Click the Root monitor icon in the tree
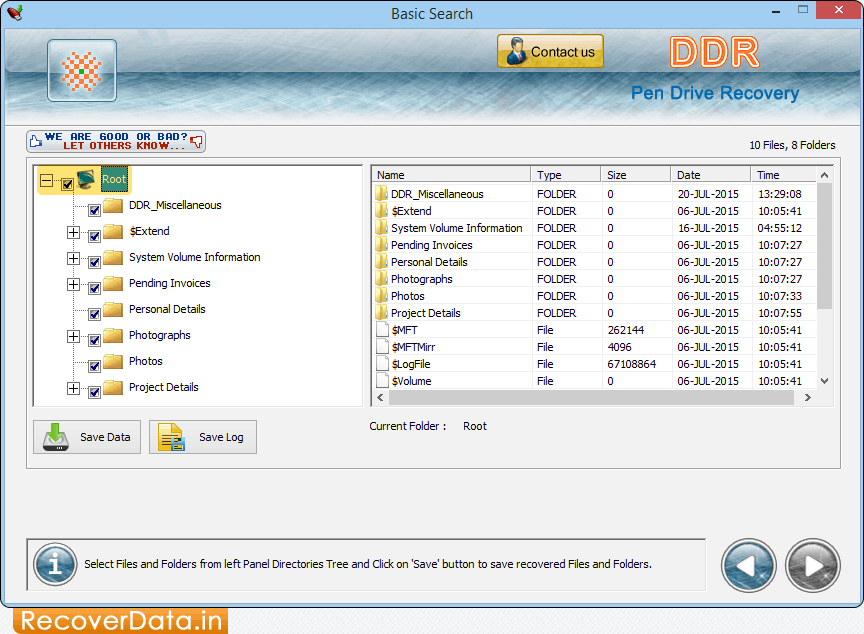Viewport: 864px width, 634px height. pos(84,177)
